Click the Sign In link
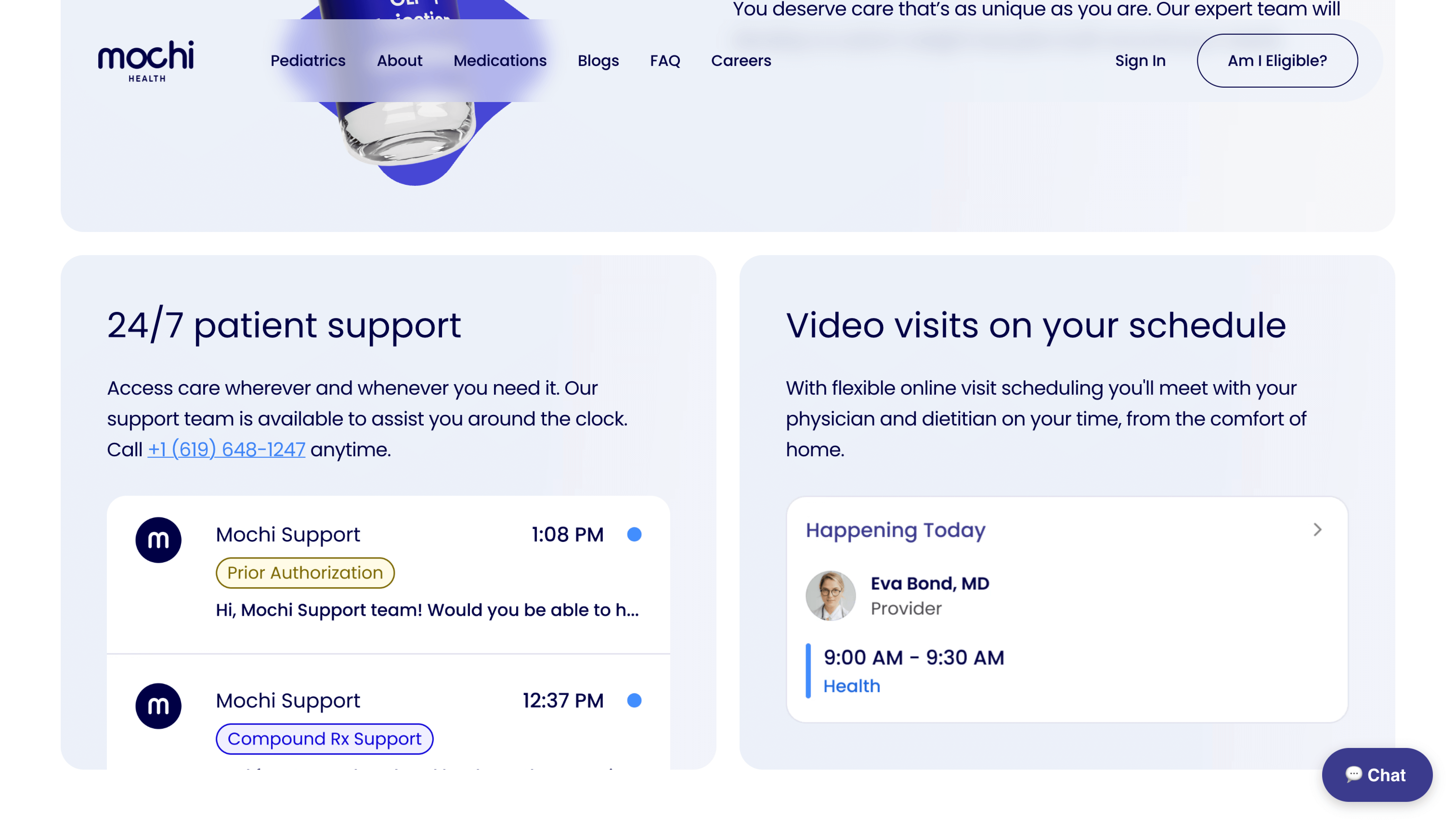 1140,61
